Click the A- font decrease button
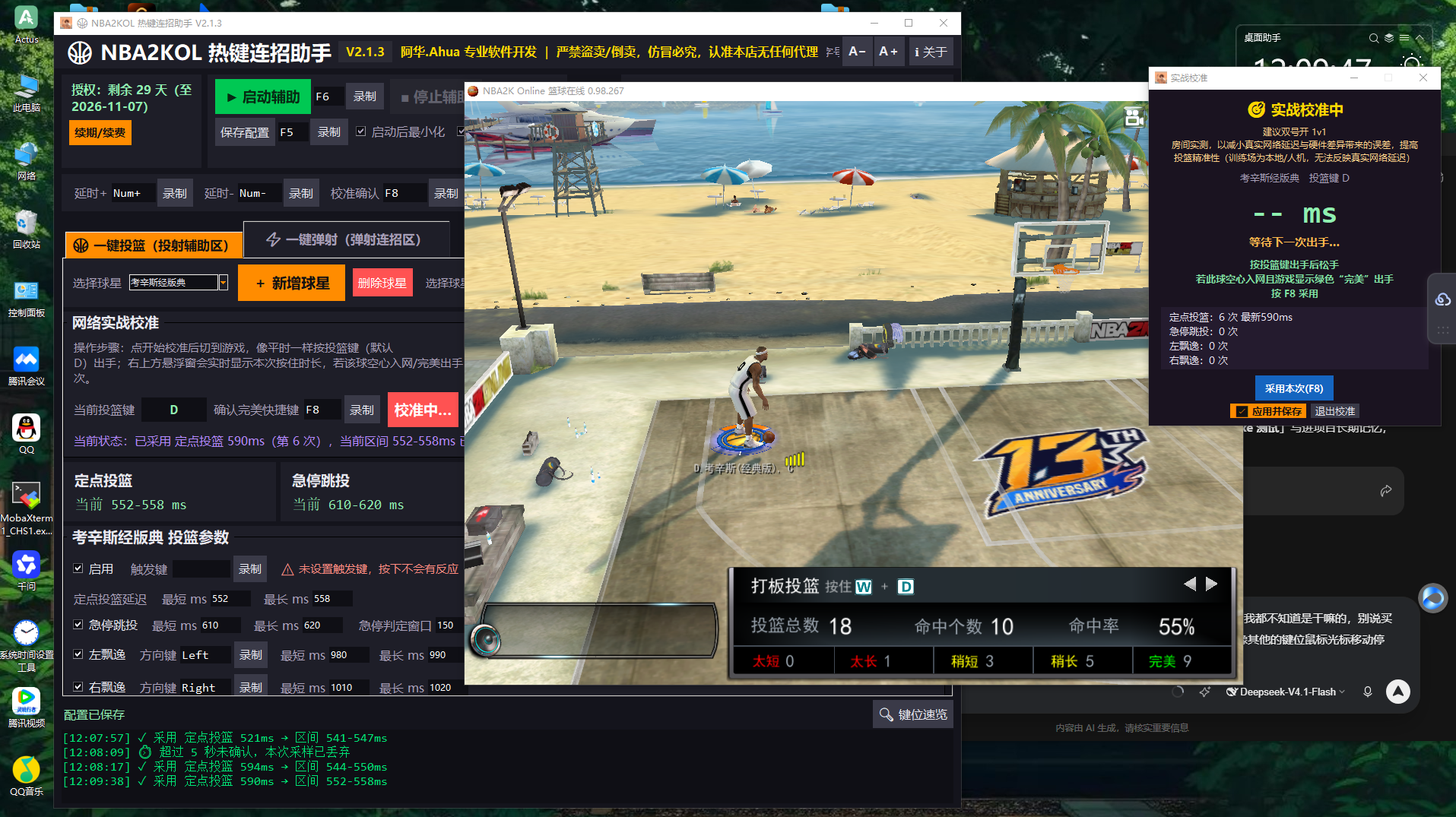The image size is (1456, 817). 857,52
